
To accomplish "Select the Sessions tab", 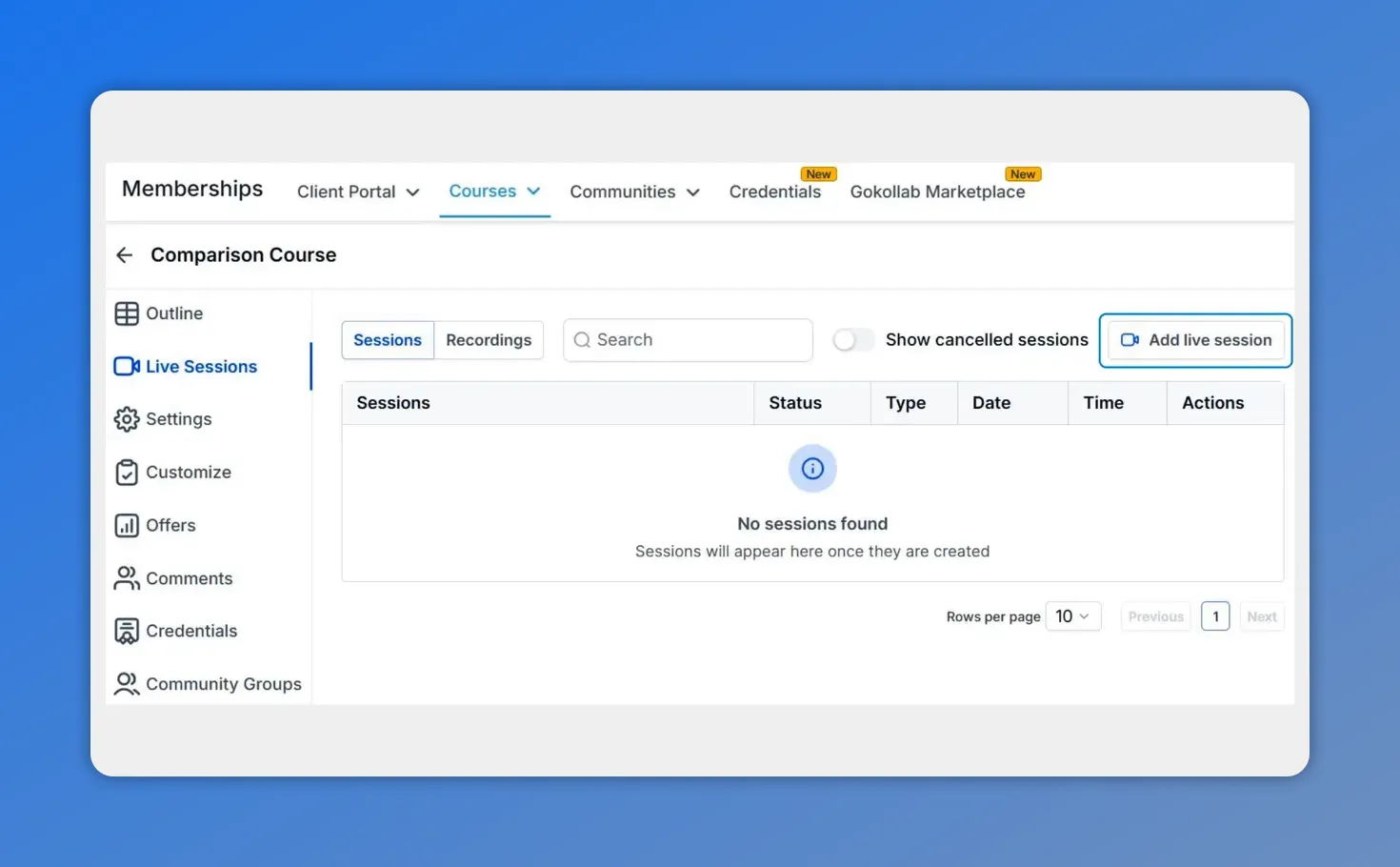I will click(388, 339).
